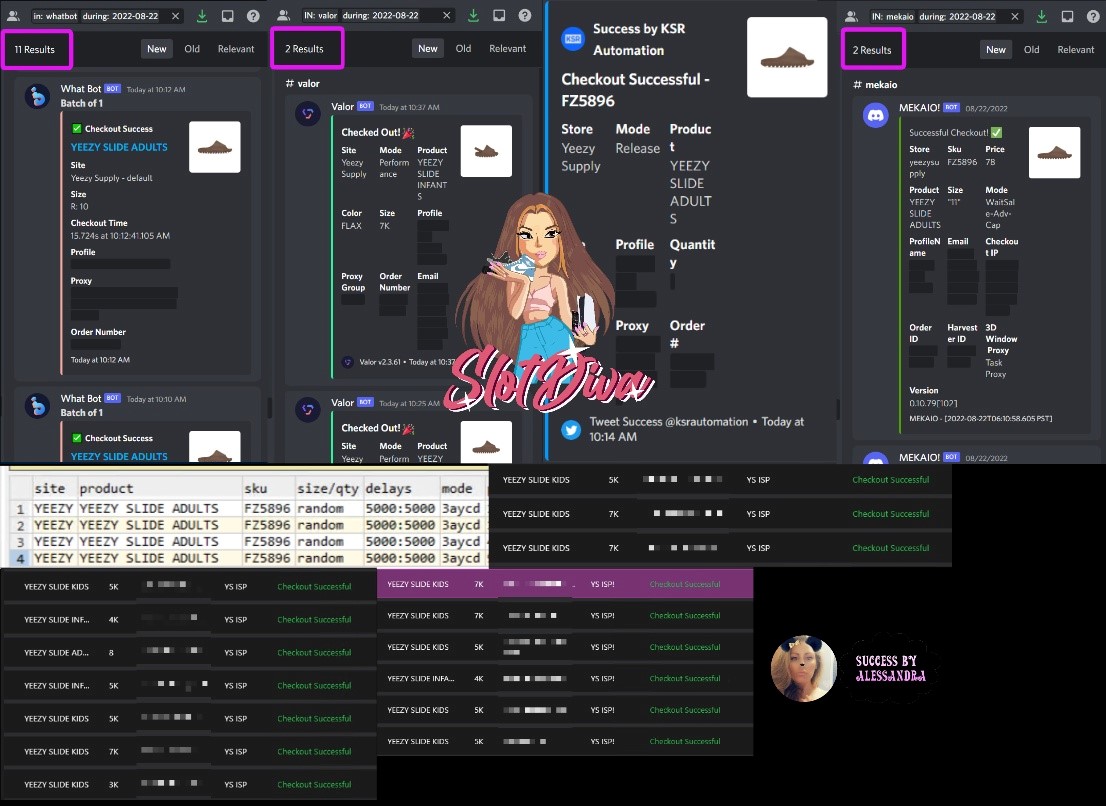Click Valor bot avatar on 10:25 AM message
This screenshot has height=806, width=1106.
(x=308, y=409)
